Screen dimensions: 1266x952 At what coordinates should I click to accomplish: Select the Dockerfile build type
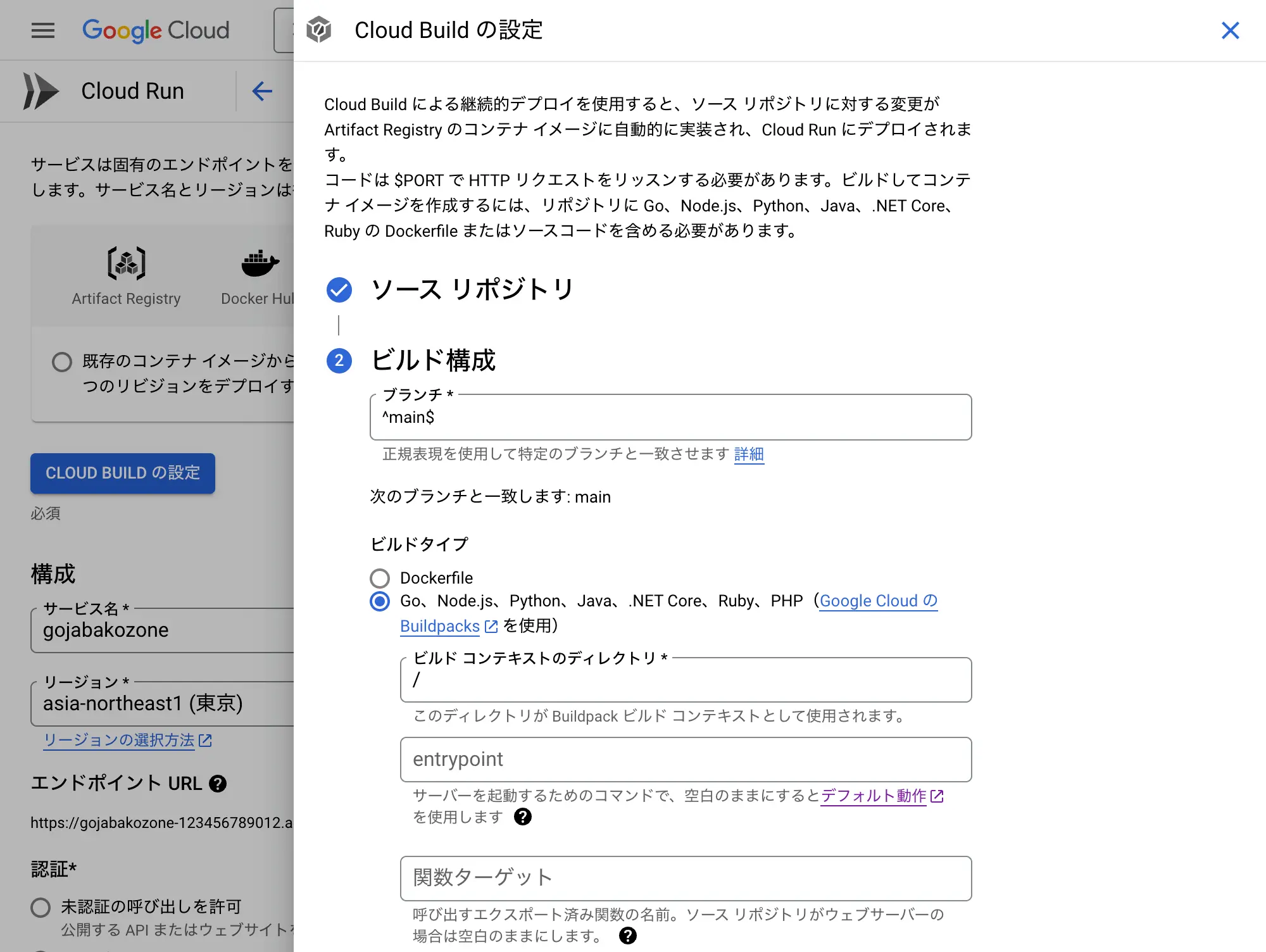tap(380, 578)
